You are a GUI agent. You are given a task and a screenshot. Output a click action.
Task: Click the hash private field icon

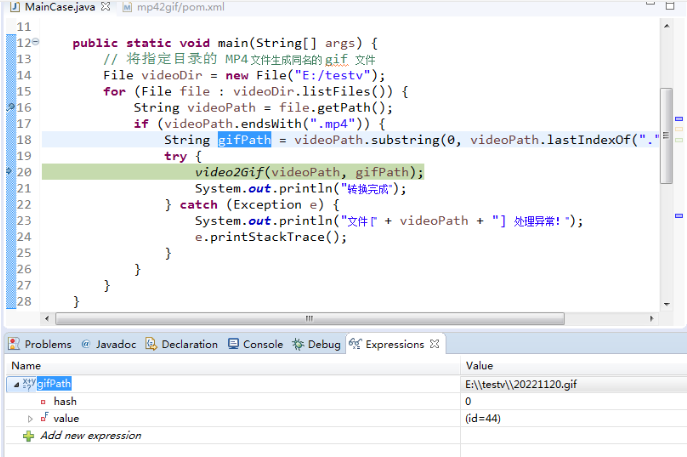pos(43,402)
